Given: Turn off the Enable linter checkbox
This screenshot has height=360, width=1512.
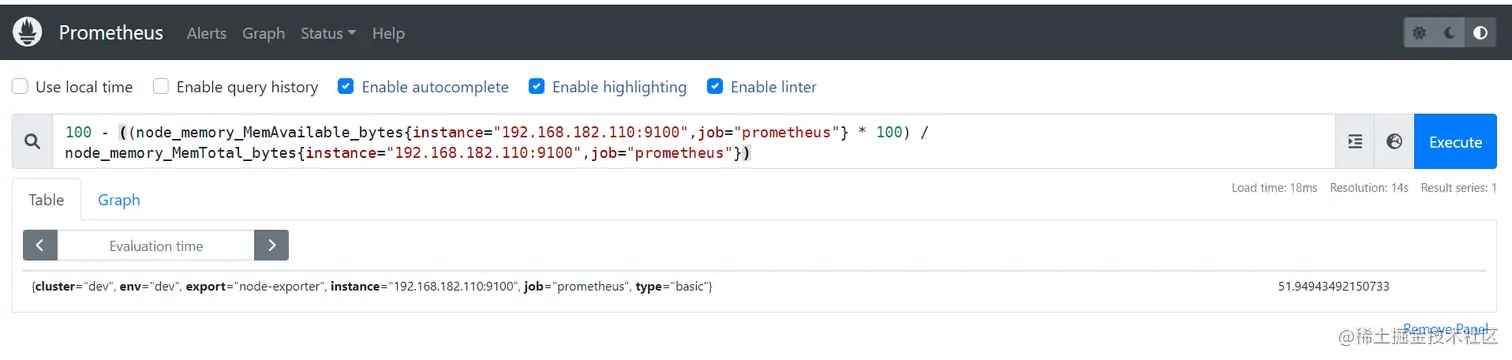Looking at the screenshot, I should click(715, 87).
